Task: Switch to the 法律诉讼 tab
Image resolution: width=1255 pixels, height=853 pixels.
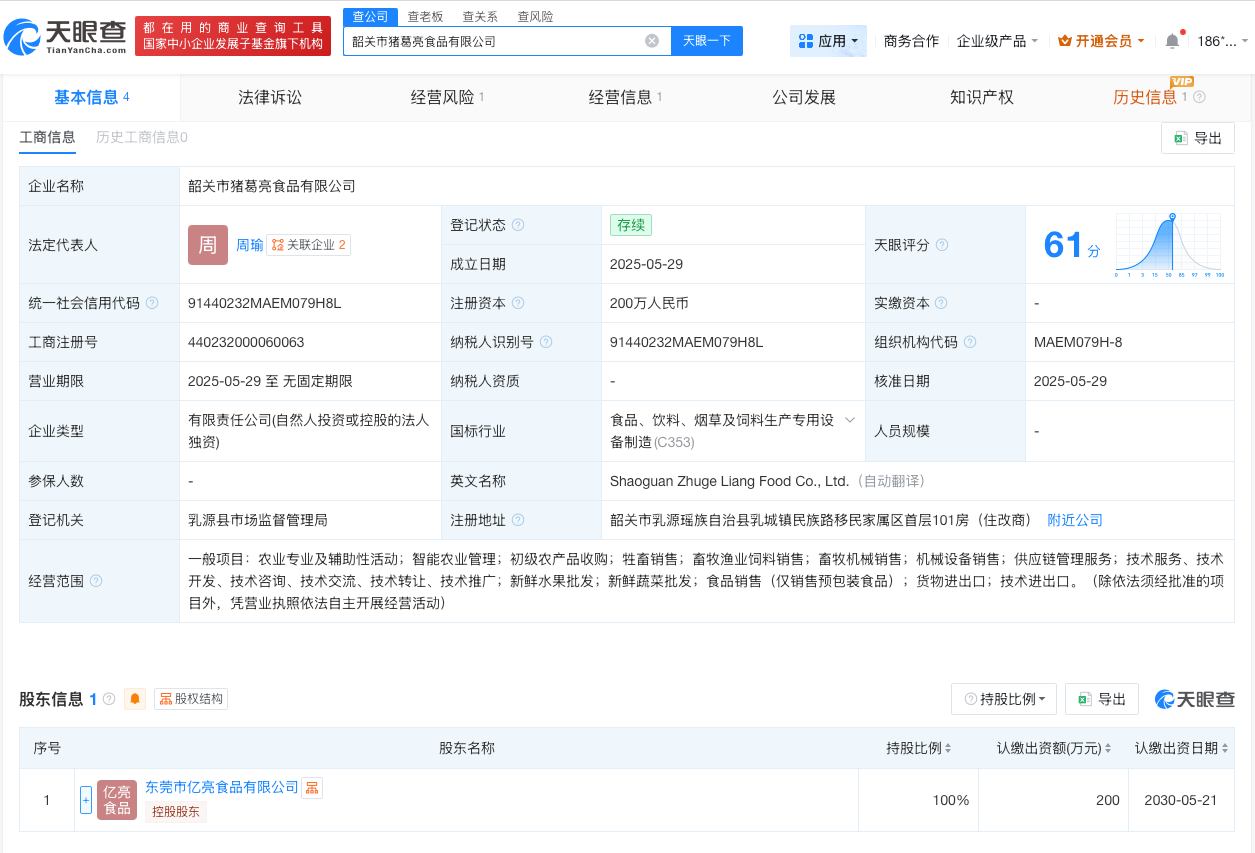Action: [270, 97]
